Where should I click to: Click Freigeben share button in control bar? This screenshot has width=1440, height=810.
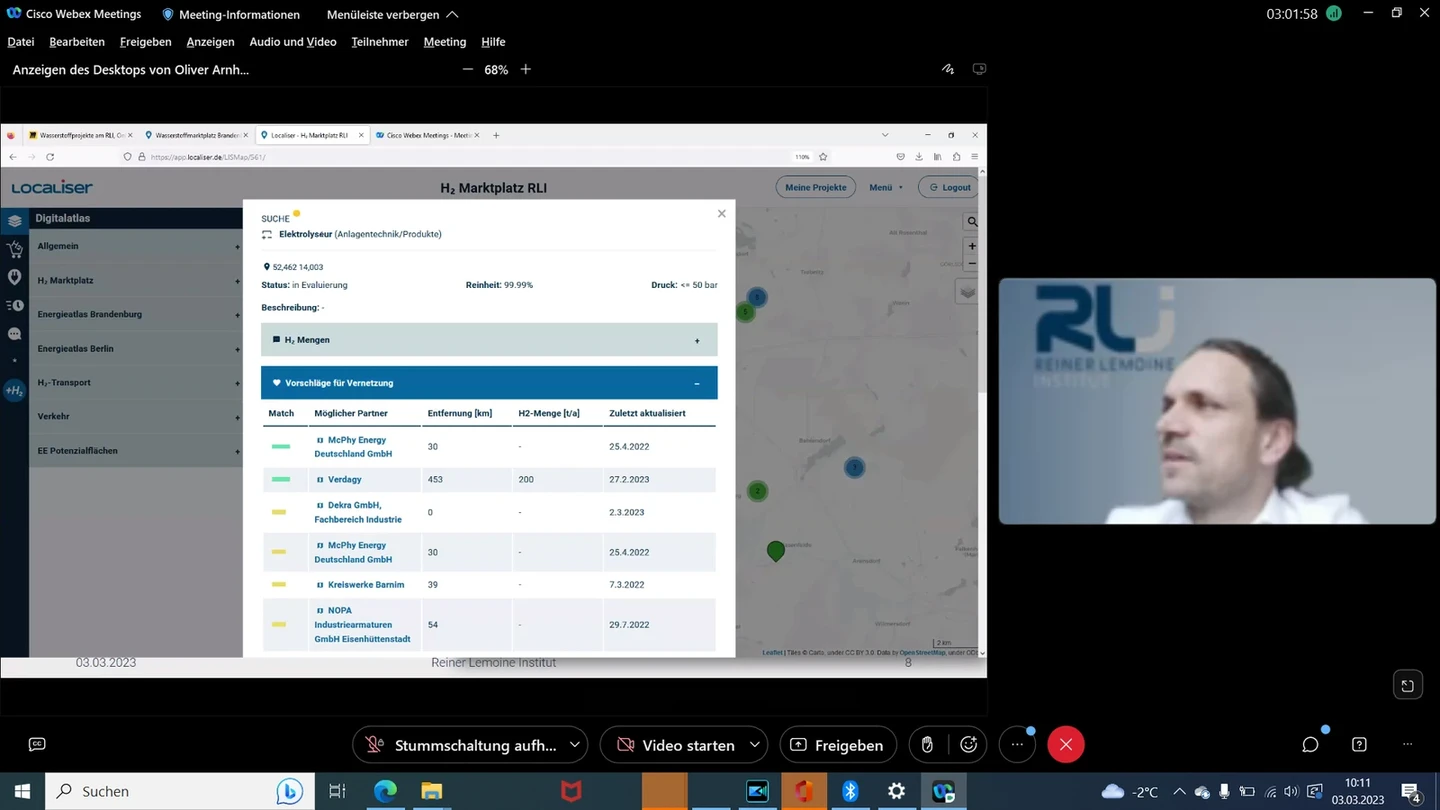(x=838, y=745)
